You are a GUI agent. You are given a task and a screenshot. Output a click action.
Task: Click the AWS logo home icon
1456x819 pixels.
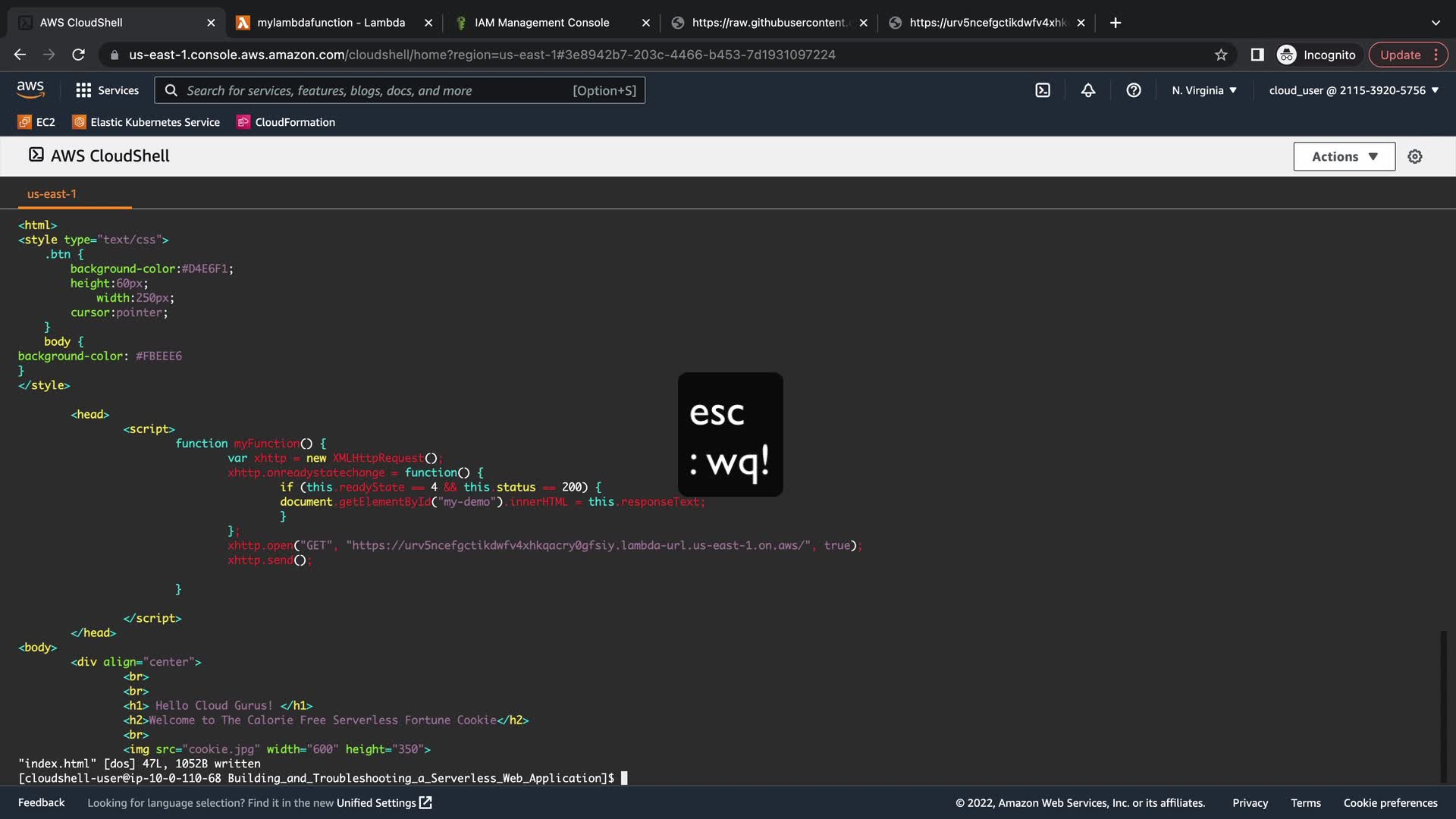point(30,89)
